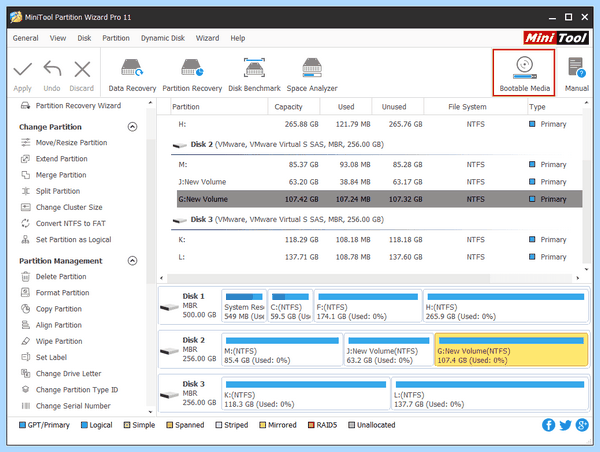
Task: Sort by File System column header
Action: tap(476, 107)
